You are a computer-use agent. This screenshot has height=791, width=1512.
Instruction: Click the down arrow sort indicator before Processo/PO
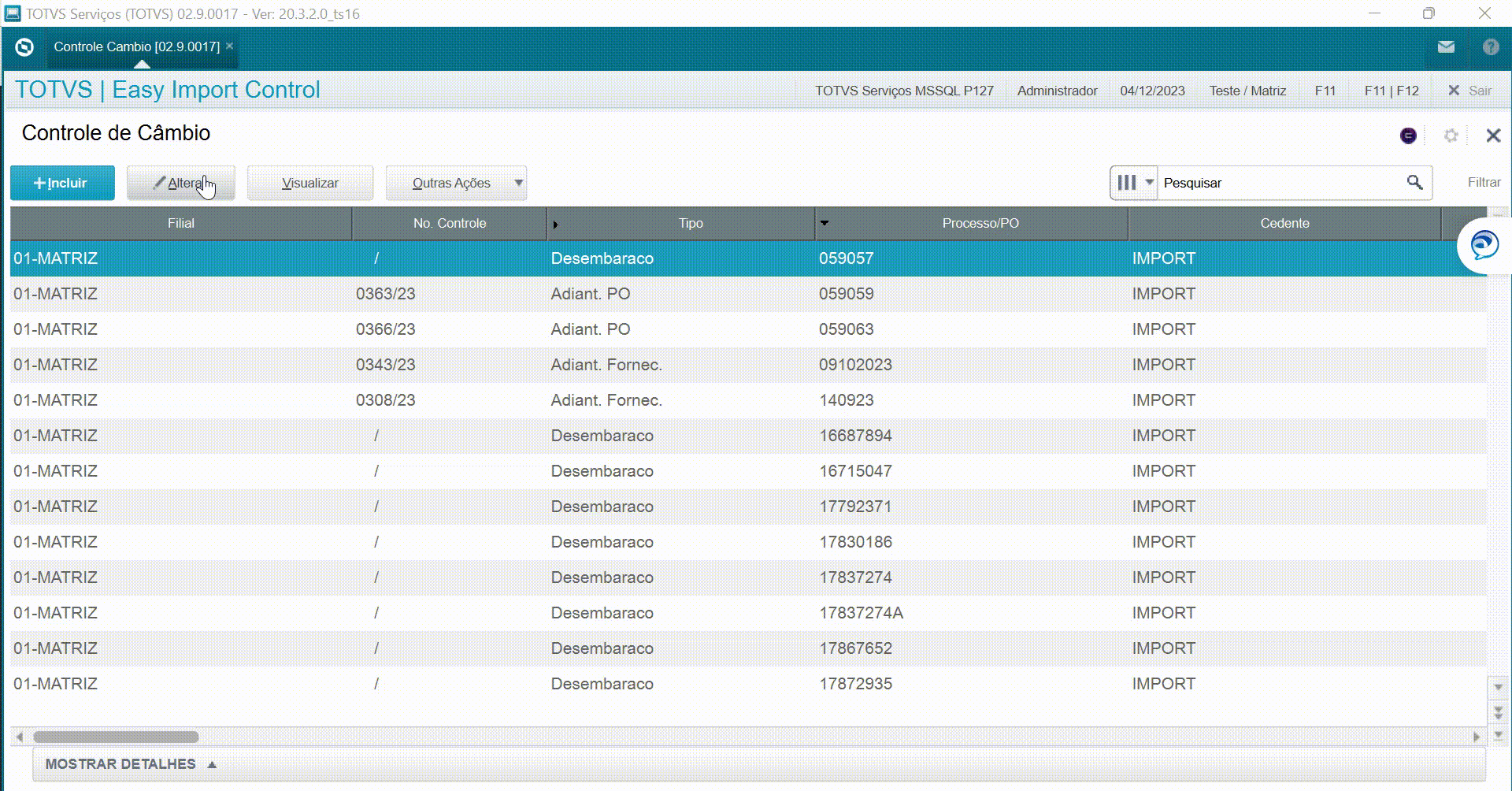(825, 223)
